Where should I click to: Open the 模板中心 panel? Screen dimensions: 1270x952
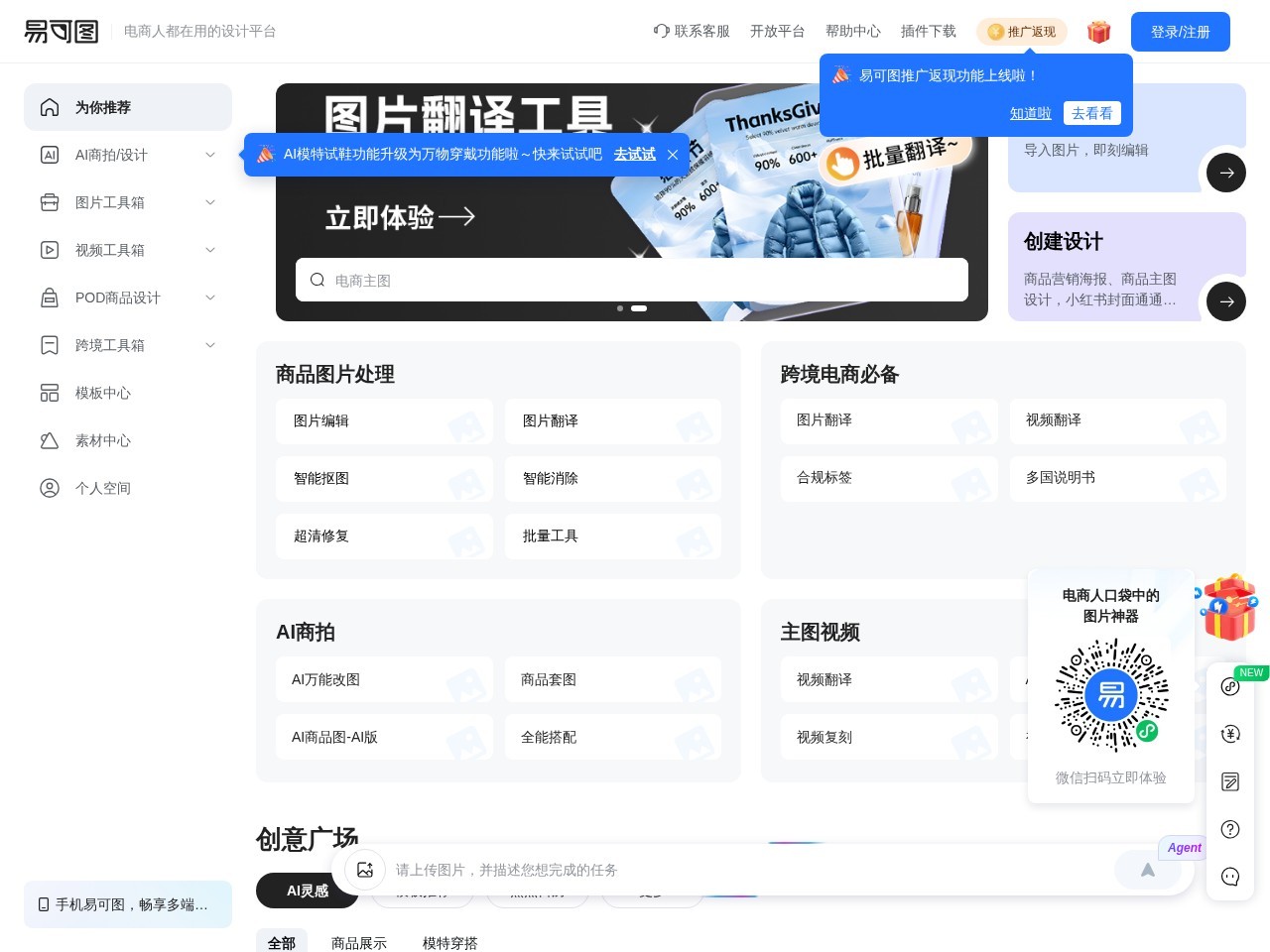coord(102,393)
